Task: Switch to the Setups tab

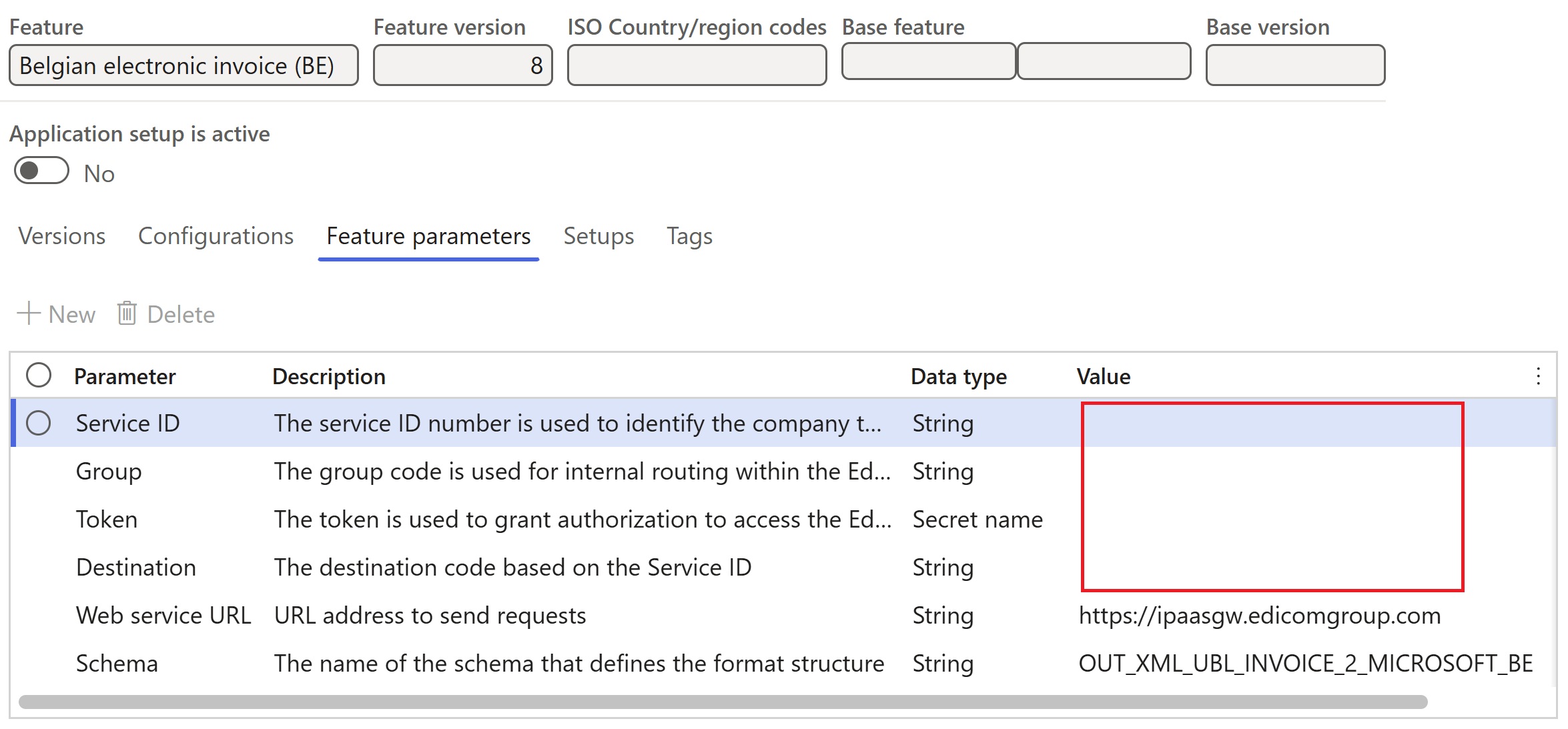Action: click(599, 236)
